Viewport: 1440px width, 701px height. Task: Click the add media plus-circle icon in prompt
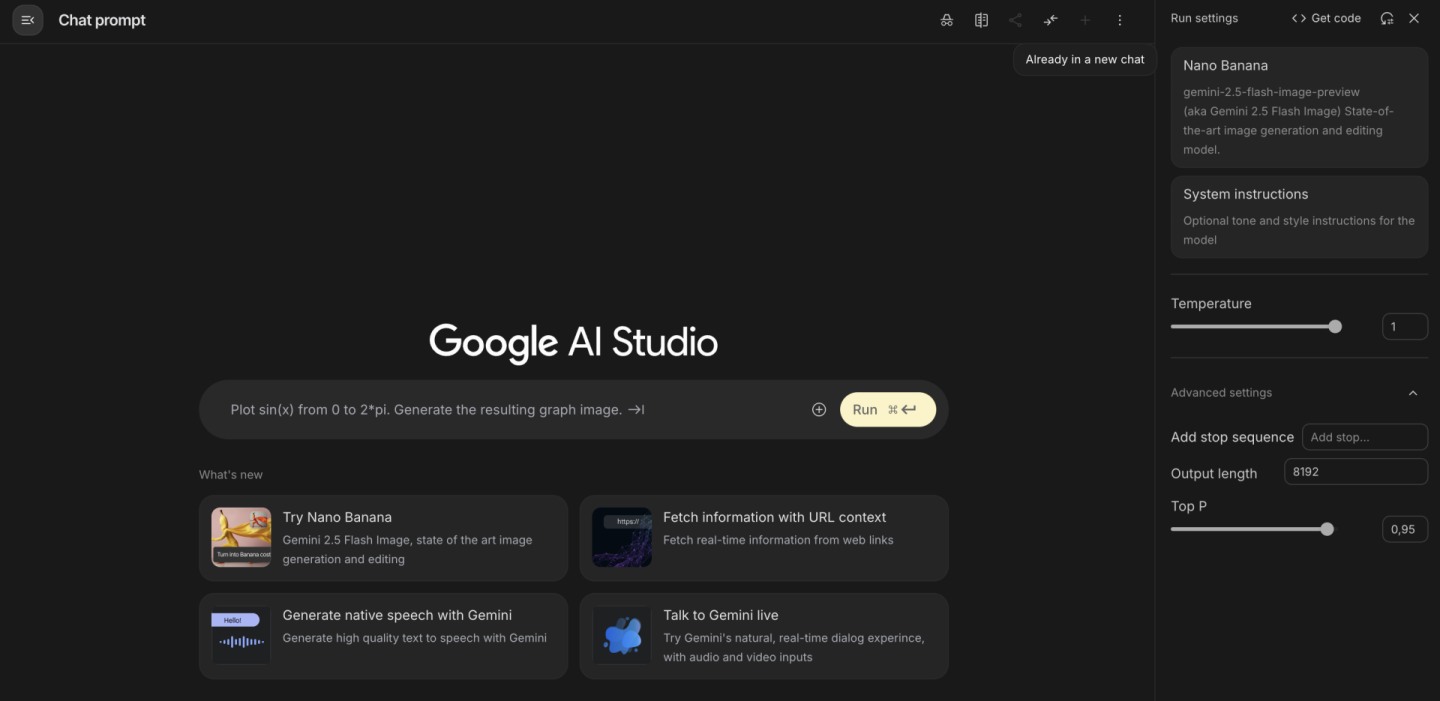pos(819,409)
